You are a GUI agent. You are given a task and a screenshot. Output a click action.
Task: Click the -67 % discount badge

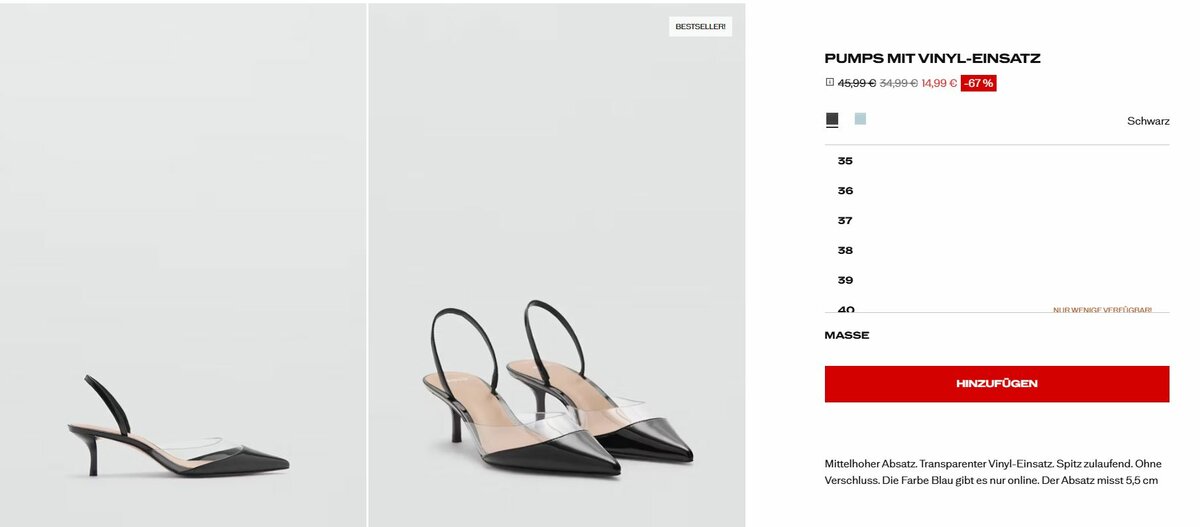pos(978,83)
